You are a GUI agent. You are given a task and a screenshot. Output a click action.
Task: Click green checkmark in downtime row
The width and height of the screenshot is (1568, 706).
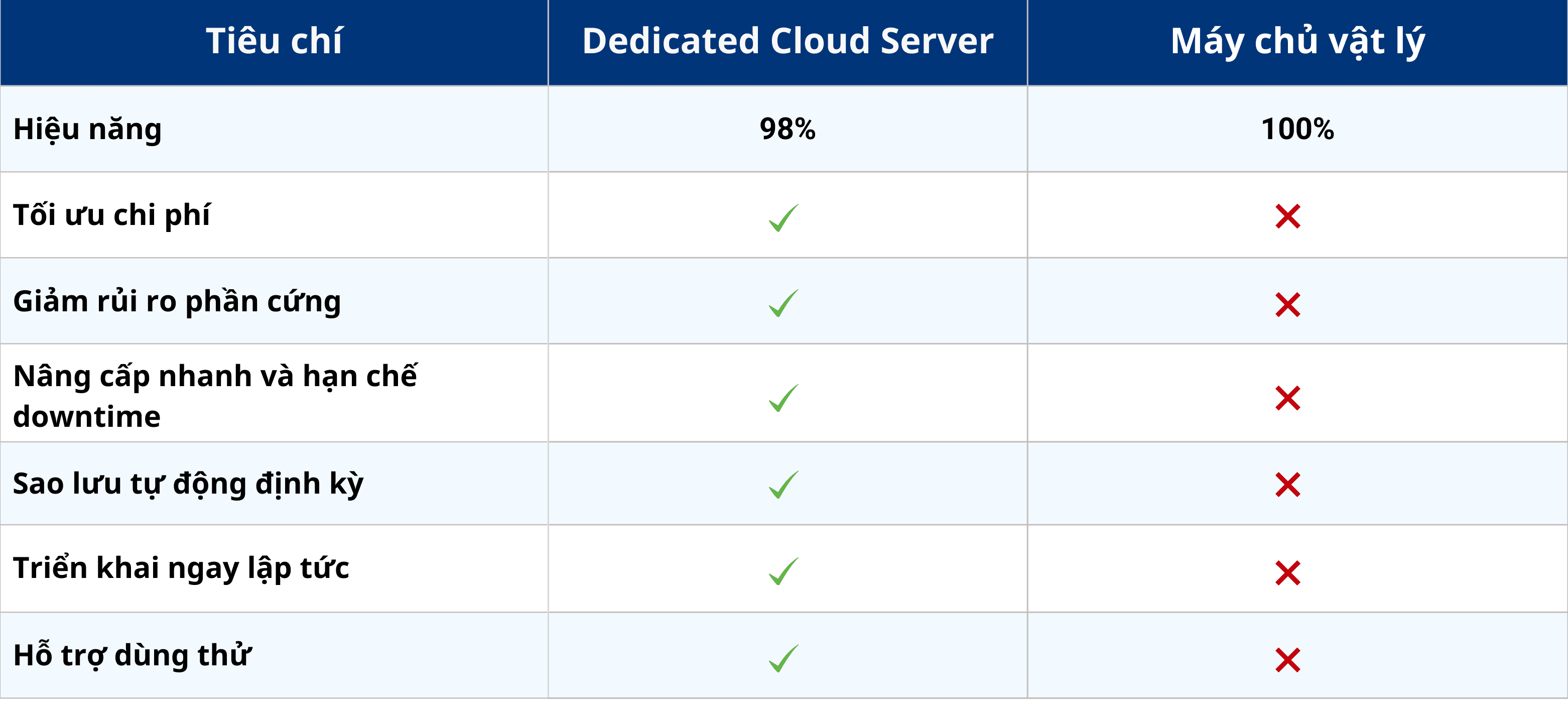[783, 398]
